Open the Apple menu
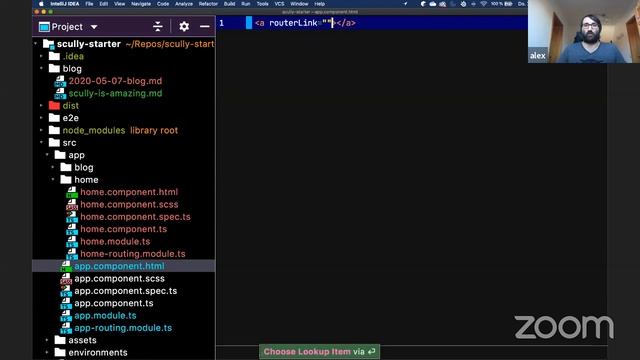Viewport: 640px width, 360px height. [x=41, y=4]
